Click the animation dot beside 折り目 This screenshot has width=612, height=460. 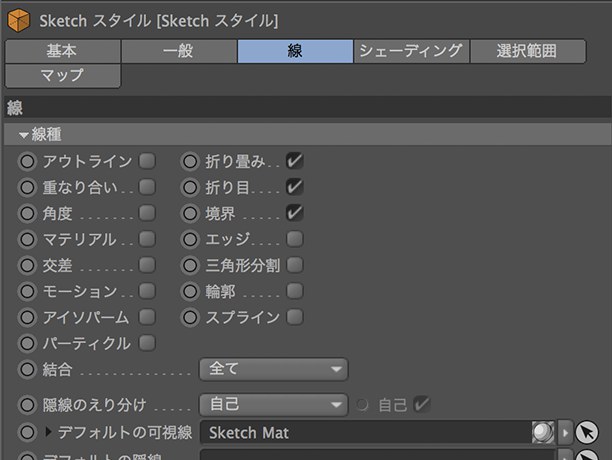pos(190,187)
